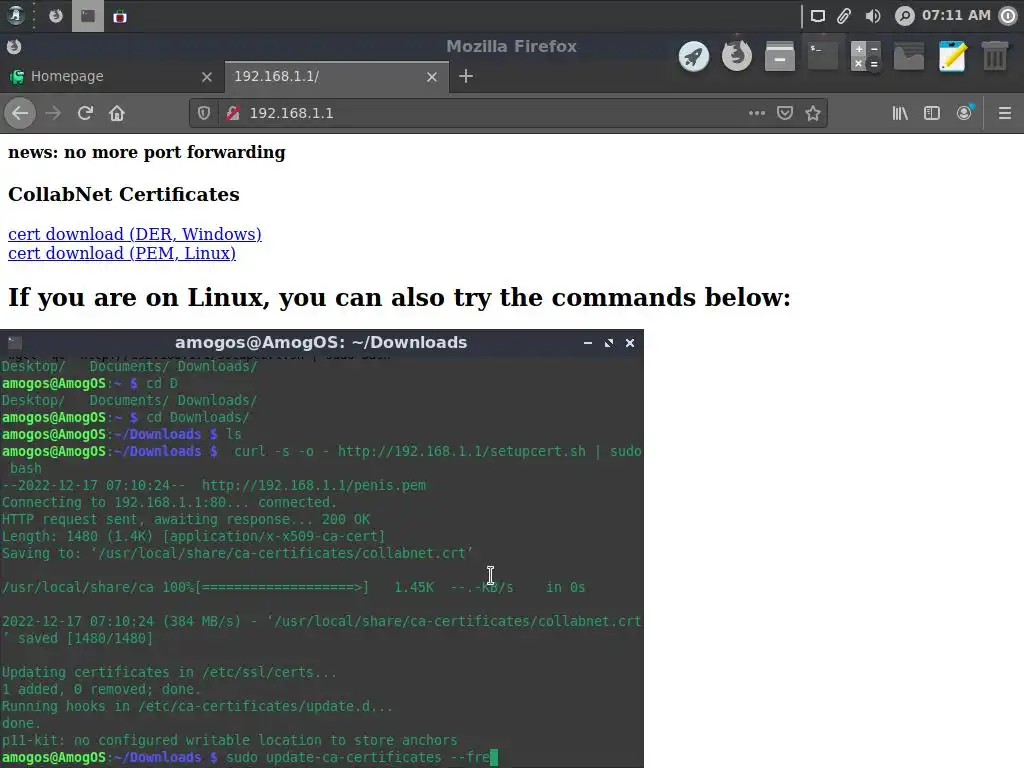This screenshot has width=1024, height=768.
Task: Go back one page in Firefox
Action: pyautogui.click(x=20, y=113)
